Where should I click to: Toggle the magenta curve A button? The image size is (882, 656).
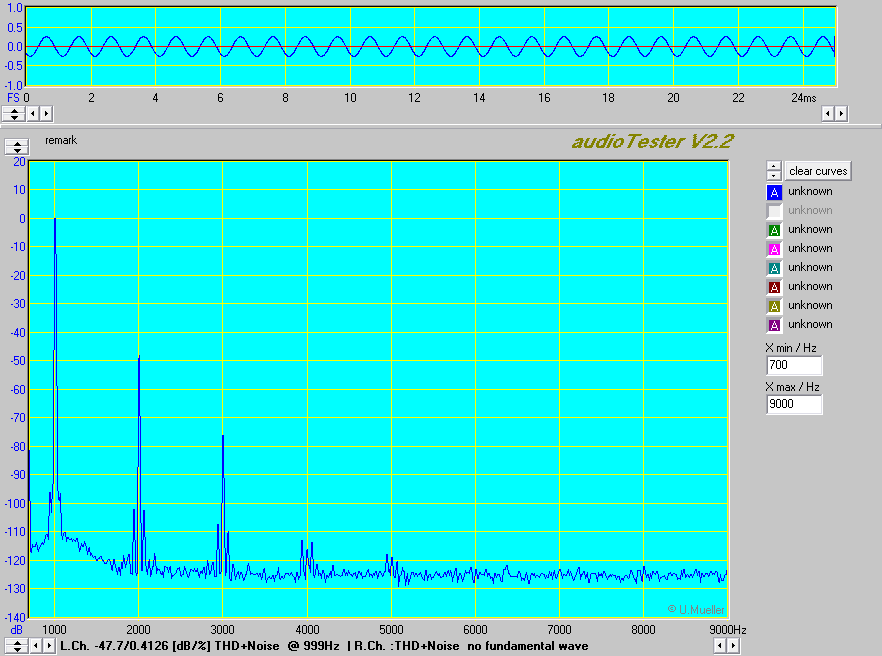pos(774,249)
